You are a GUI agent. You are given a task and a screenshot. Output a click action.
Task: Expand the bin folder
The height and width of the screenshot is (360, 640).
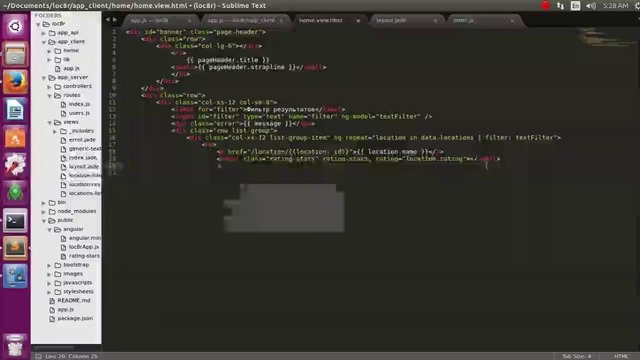point(44,202)
